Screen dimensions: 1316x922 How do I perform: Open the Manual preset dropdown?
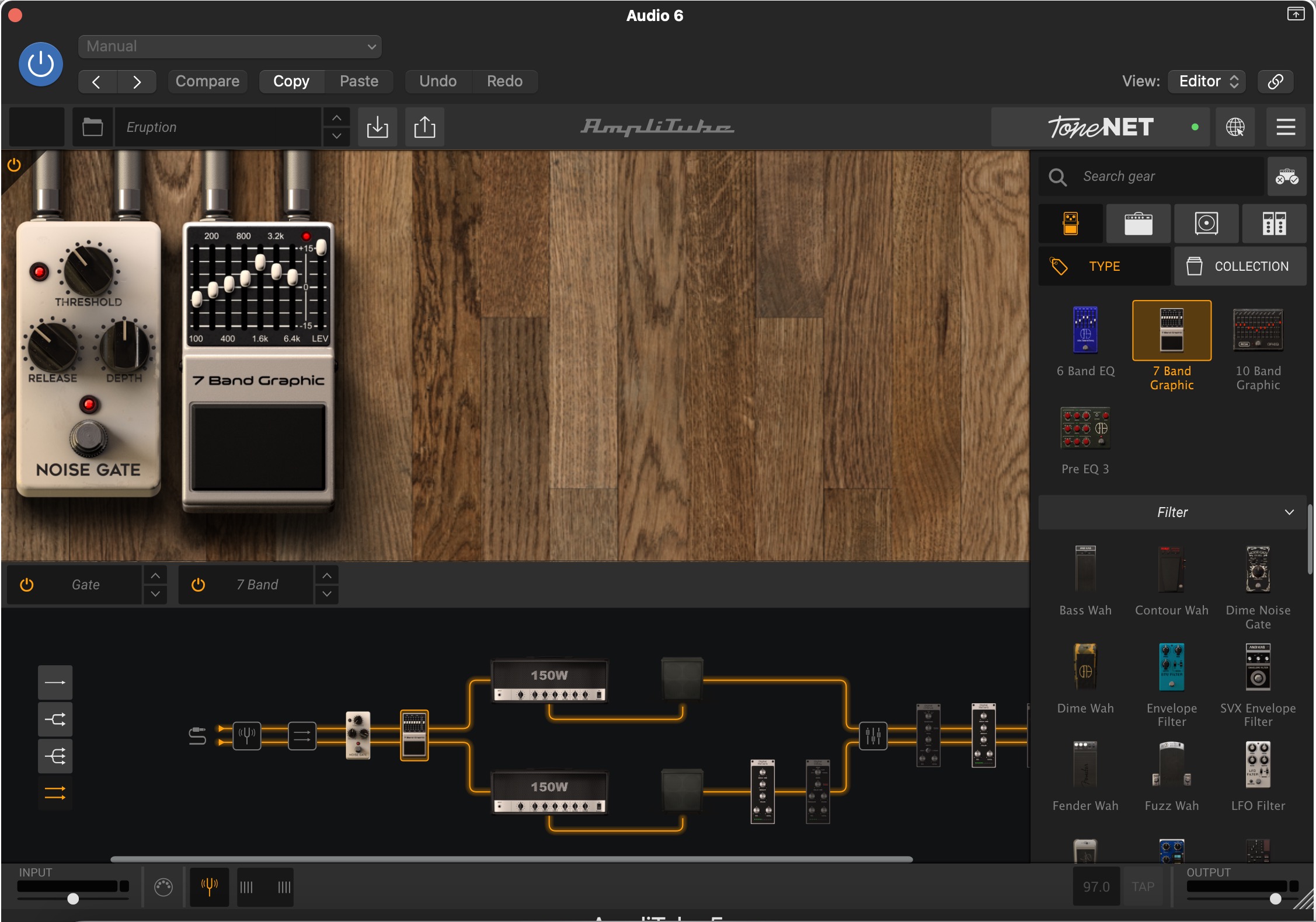(x=229, y=47)
